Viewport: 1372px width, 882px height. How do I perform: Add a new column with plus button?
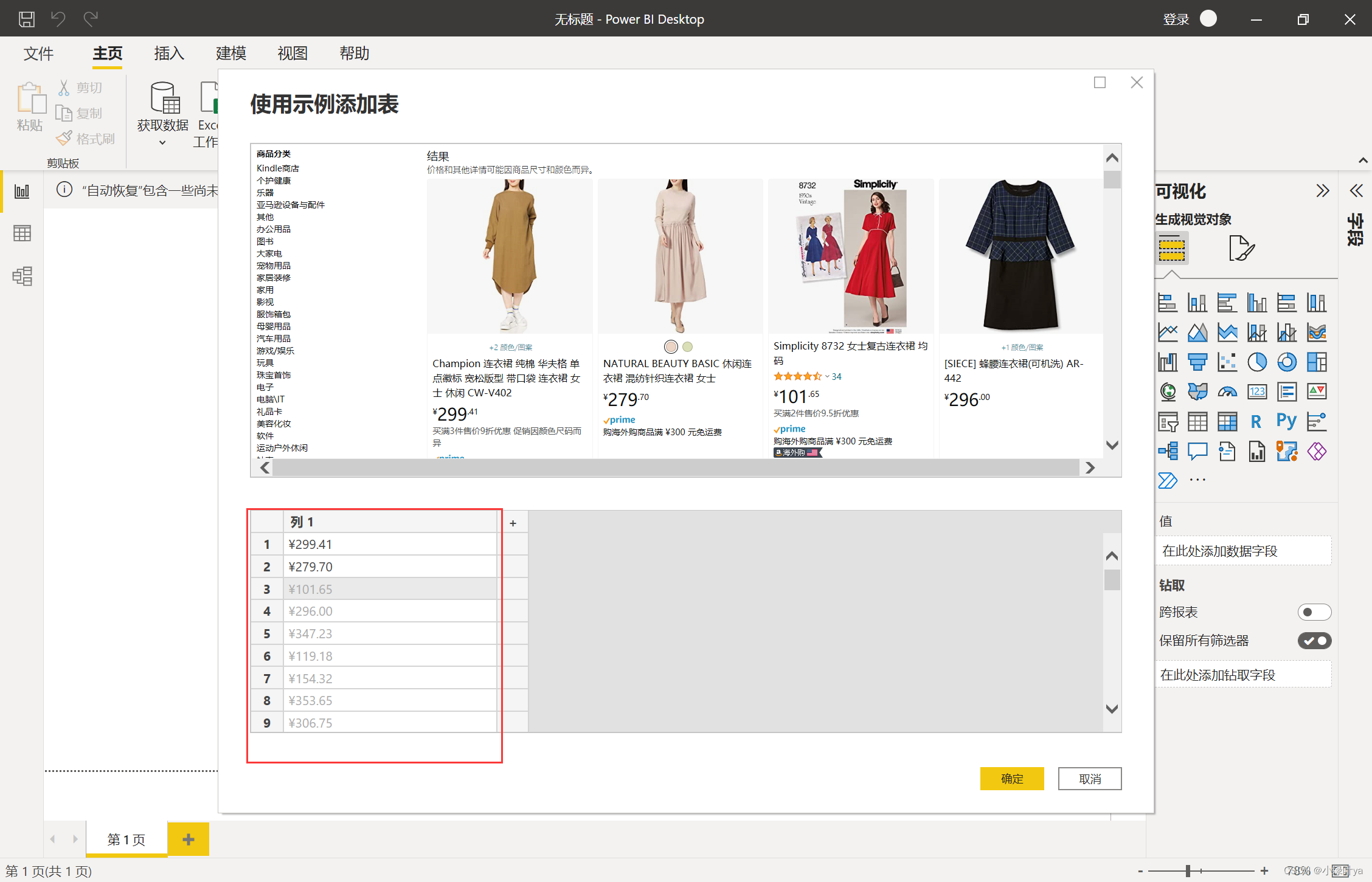pyautogui.click(x=513, y=523)
